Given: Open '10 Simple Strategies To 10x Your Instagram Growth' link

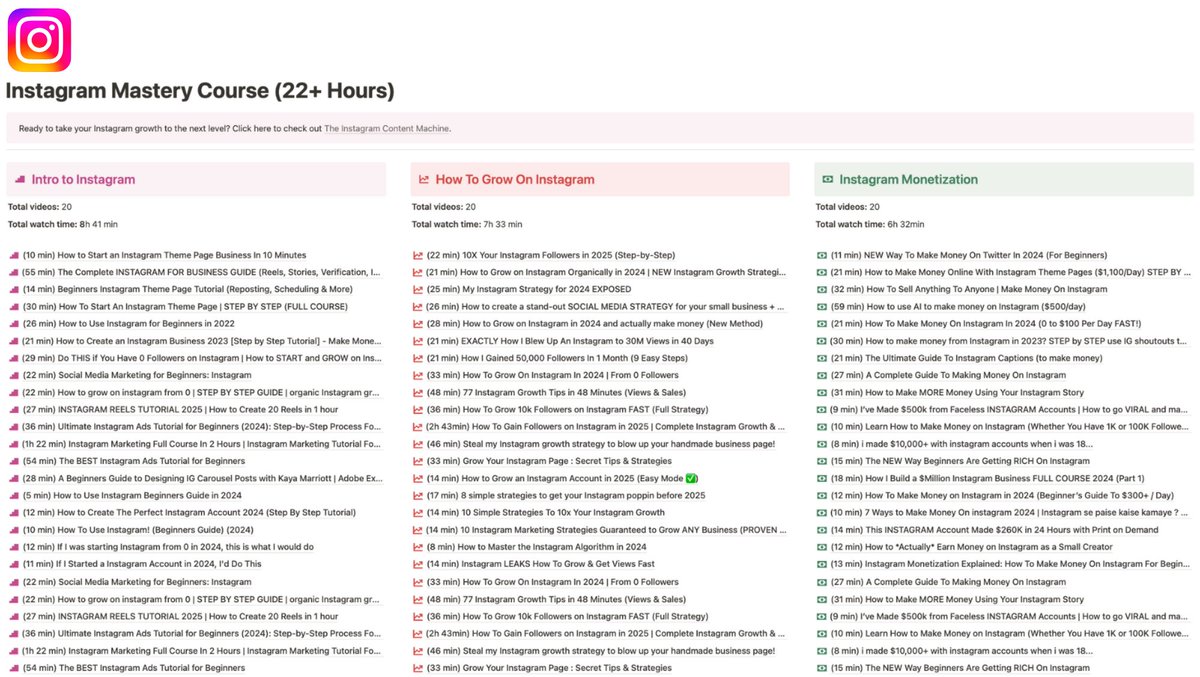Looking at the screenshot, I should 546,513.
